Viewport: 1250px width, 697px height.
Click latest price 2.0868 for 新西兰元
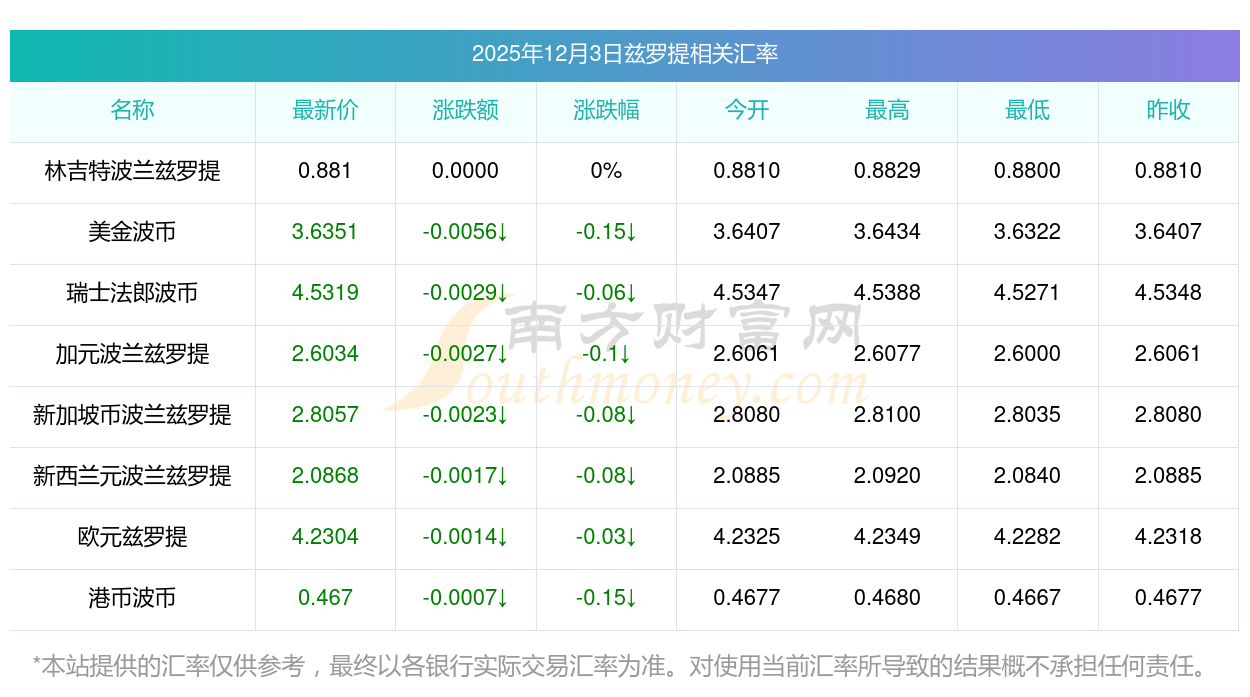(x=325, y=476)
